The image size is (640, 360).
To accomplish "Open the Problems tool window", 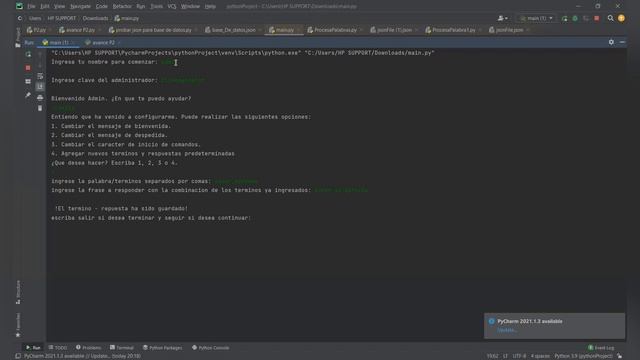I will tap(88, 348).
